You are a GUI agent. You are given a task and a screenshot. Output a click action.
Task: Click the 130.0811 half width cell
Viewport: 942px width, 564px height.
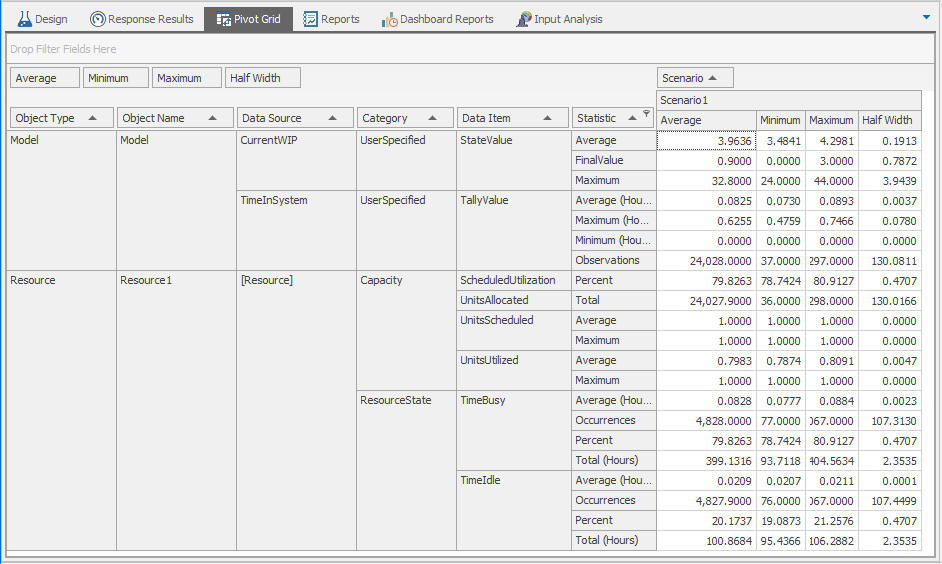click(890, 261)
